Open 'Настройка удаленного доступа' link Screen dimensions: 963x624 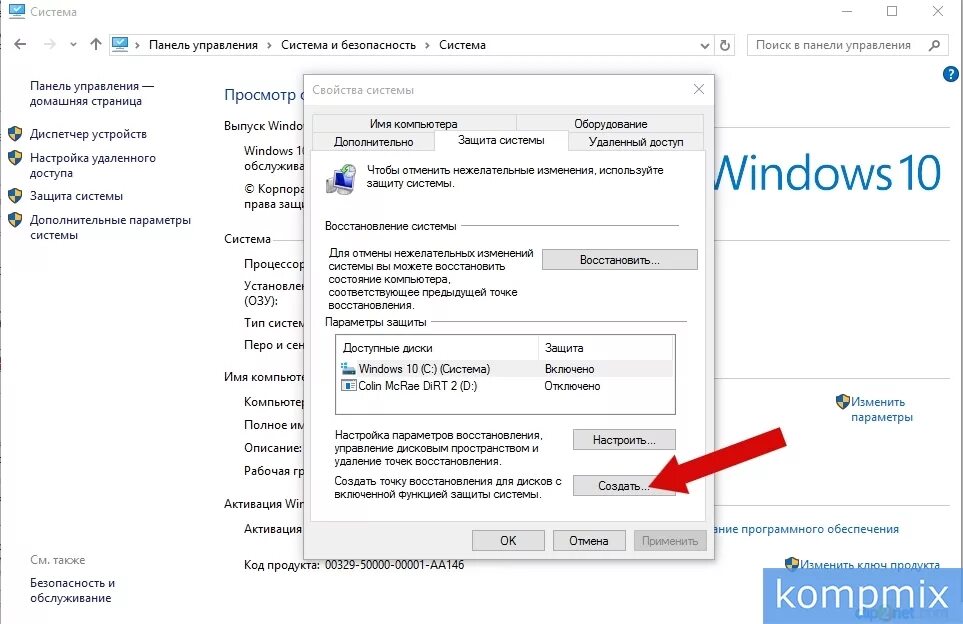[93, 165]
